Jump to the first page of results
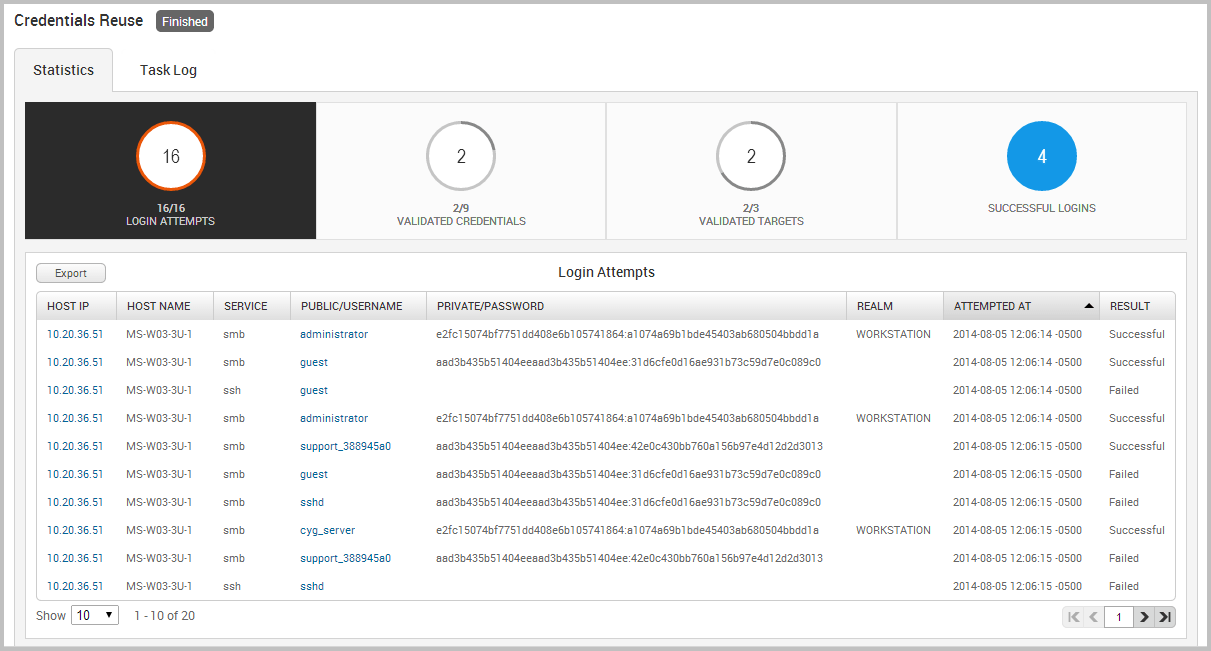1211x651 pixels. pyautogui.click(x=1073, y=617)
